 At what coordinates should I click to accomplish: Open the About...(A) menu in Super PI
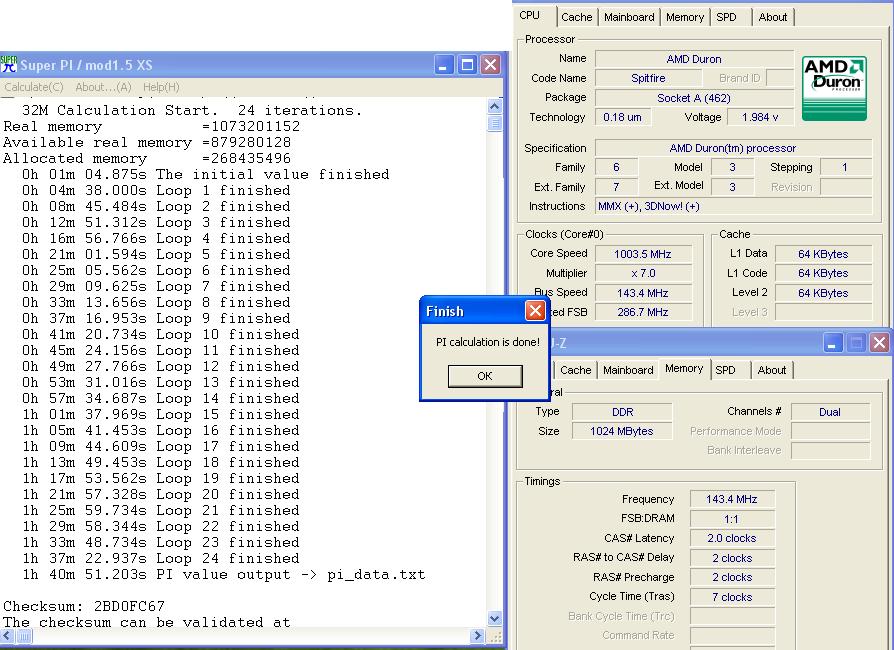103,87
